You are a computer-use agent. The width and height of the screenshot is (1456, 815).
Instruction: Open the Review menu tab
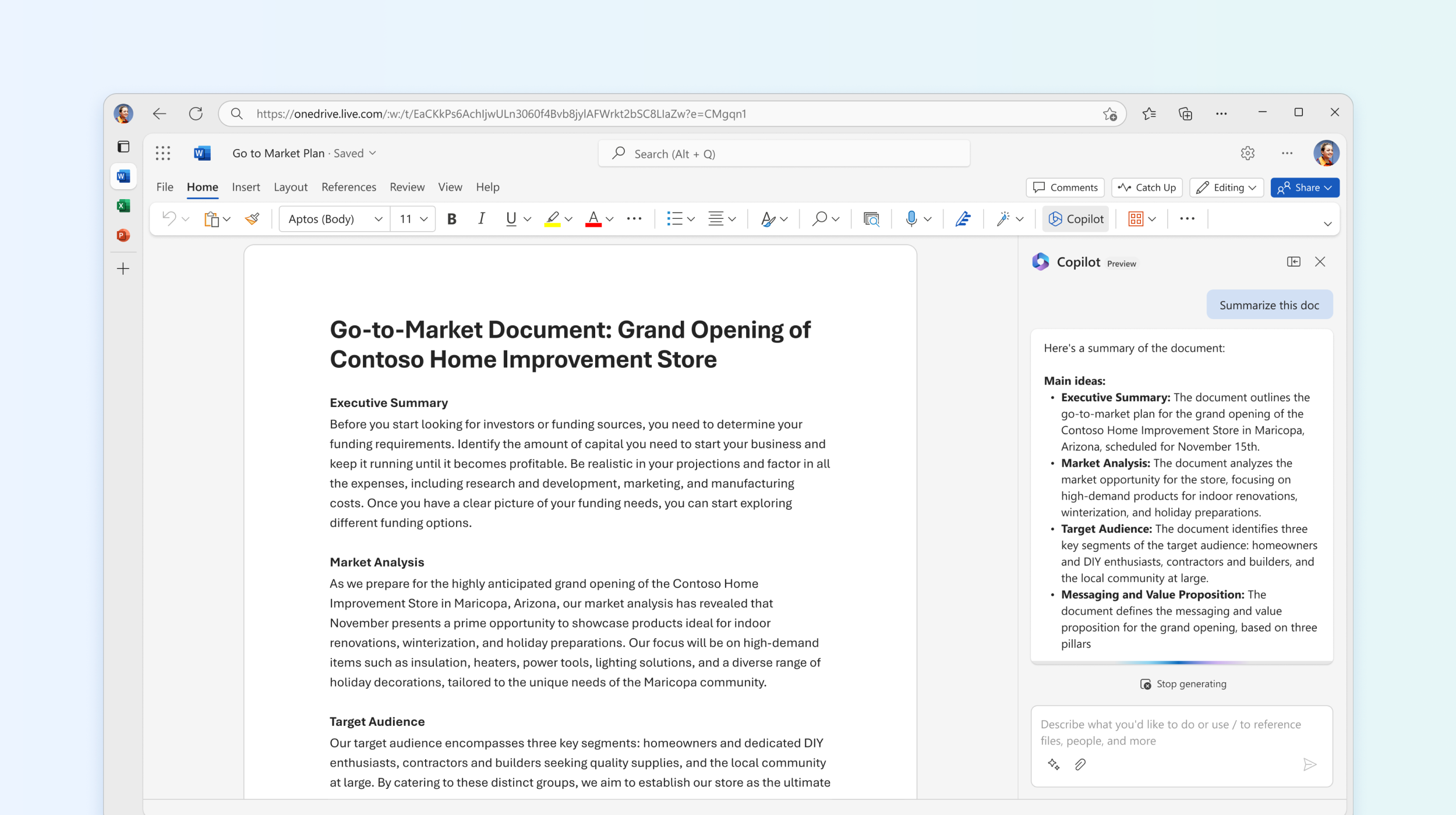tap(405, 187)
